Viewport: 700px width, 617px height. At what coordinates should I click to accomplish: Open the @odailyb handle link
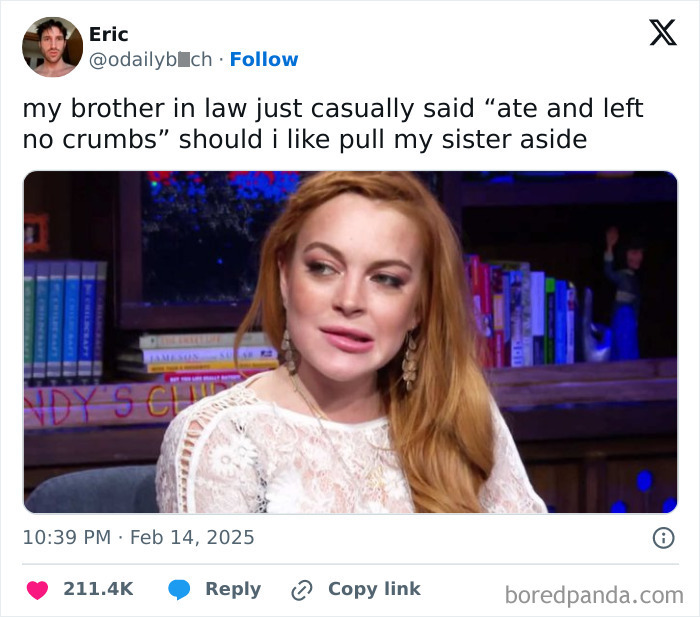tap(150, 60)
